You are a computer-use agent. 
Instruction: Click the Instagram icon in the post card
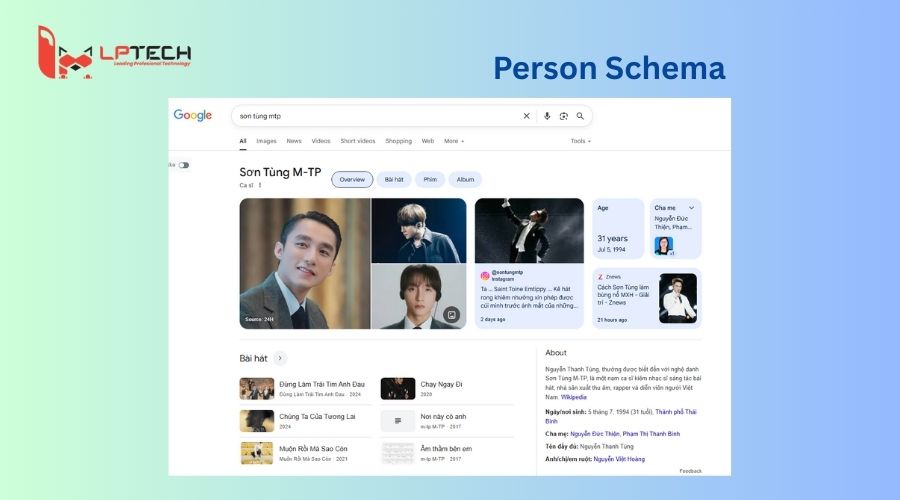click(x=485, y=276)
